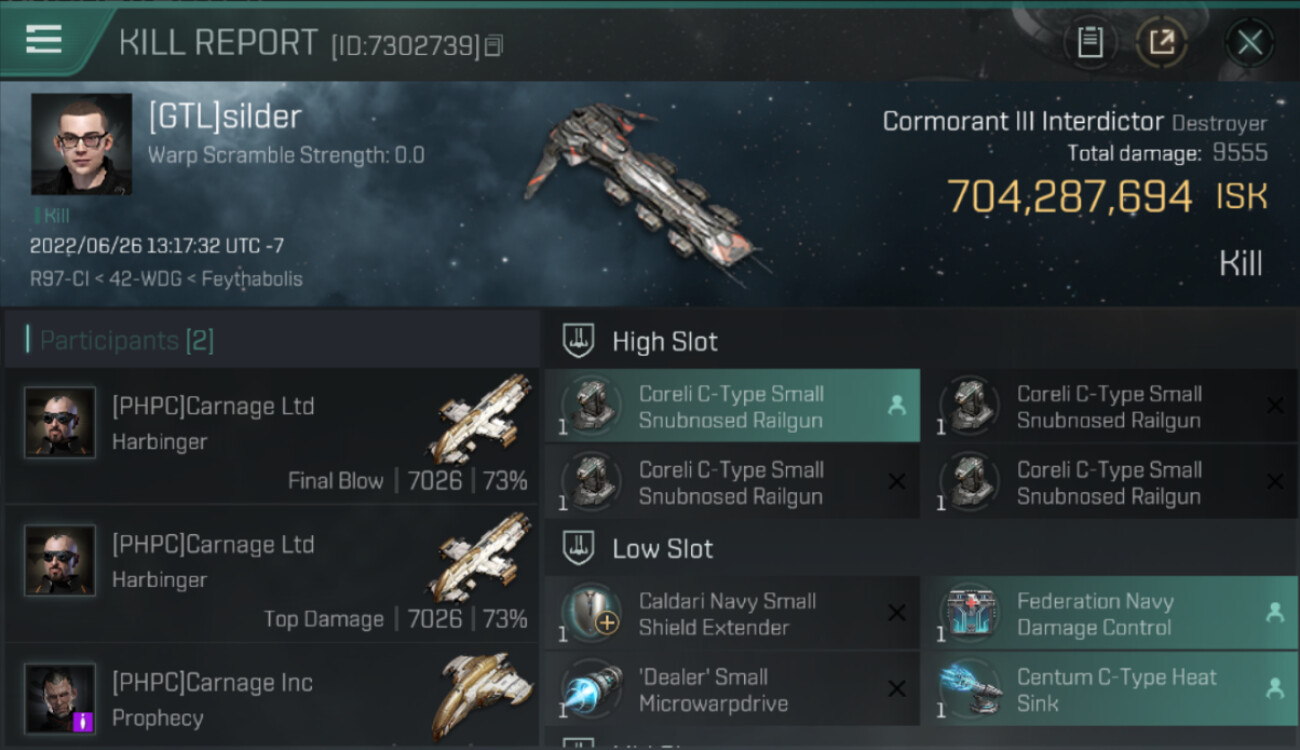Copy the kill report ID

tap(495, 45)
